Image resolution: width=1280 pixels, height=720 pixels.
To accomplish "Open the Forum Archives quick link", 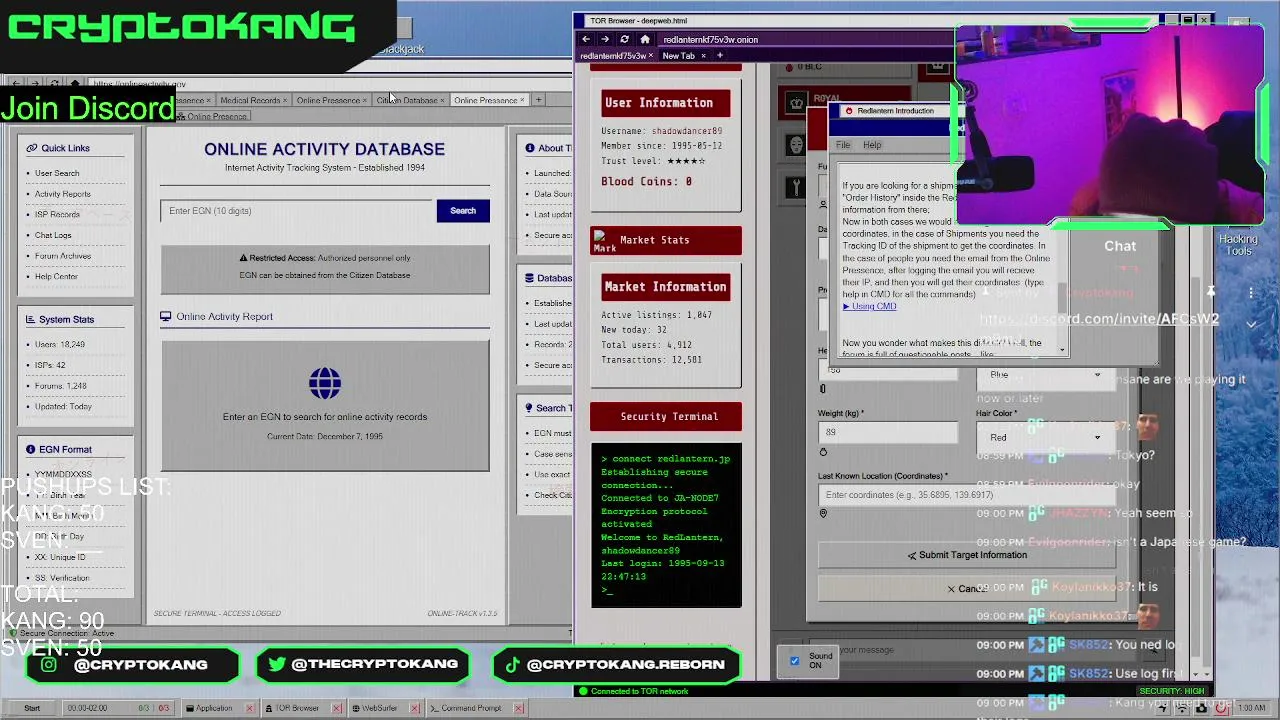I will 62,256.
